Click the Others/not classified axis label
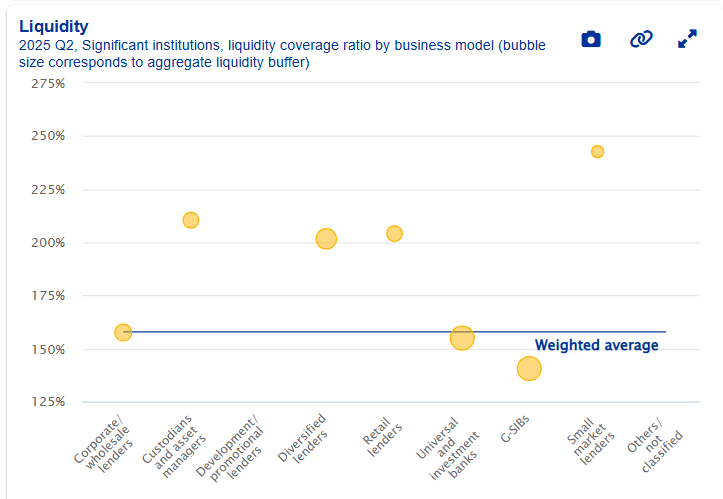 (x=656, y=444)
